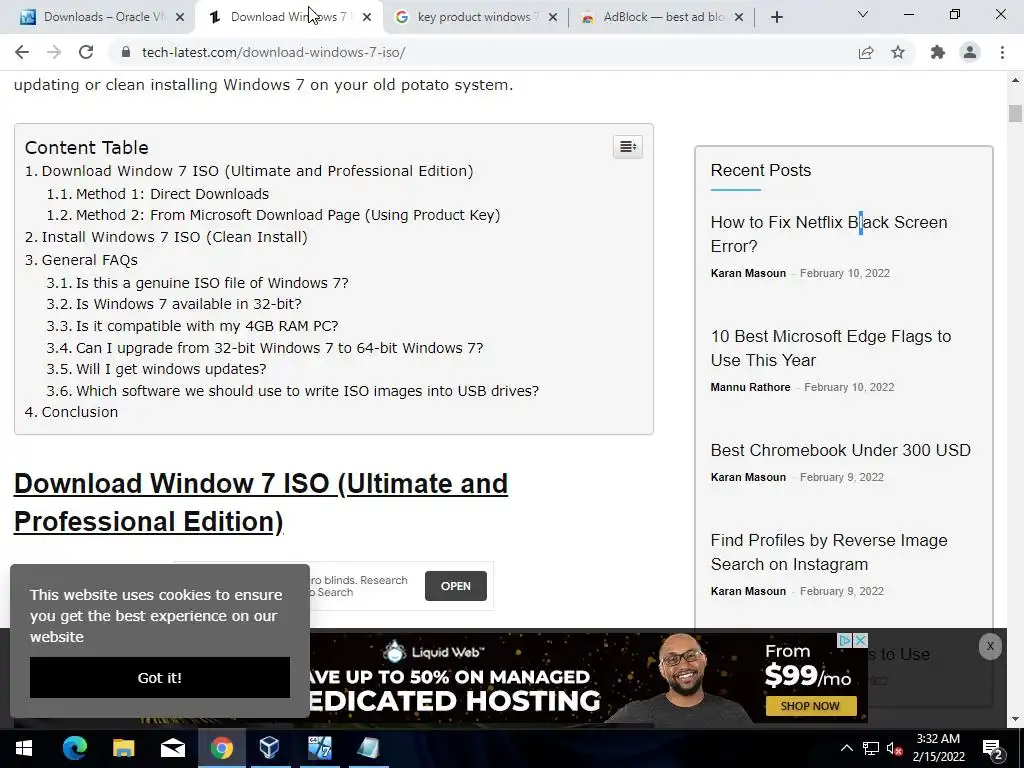Viewport: 1024px width, 768px height.
Task: Open Is Windows 7 available in 32-bit
Action: (x=189, y=304)
